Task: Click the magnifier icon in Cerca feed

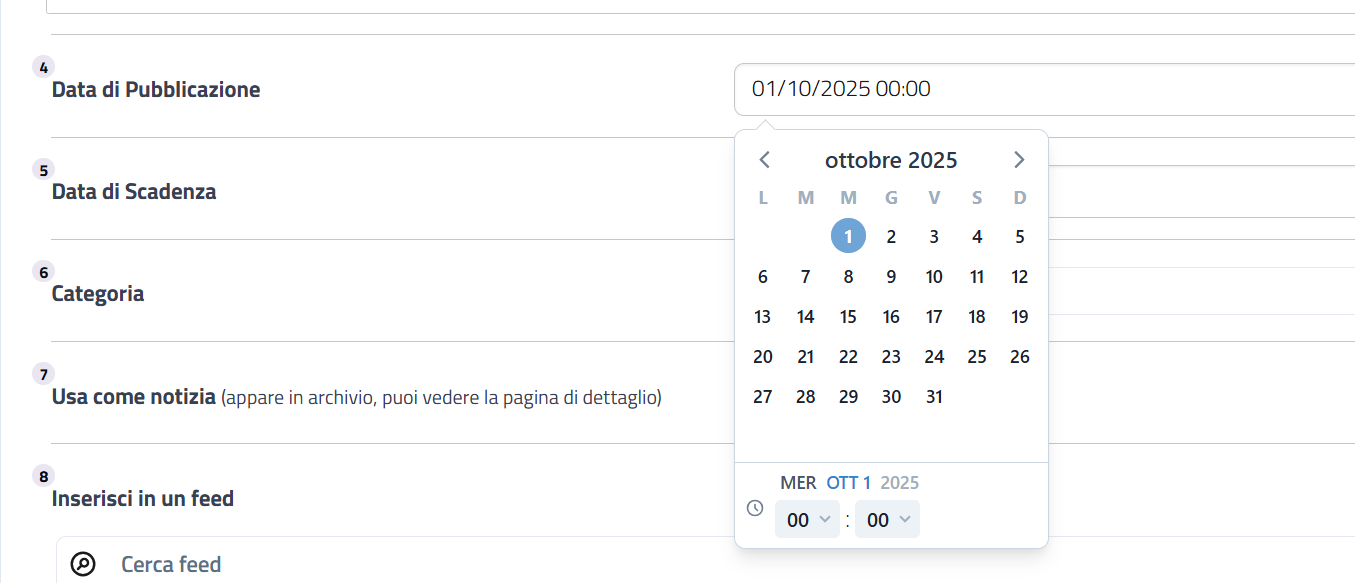Action: tap(84, 565)
